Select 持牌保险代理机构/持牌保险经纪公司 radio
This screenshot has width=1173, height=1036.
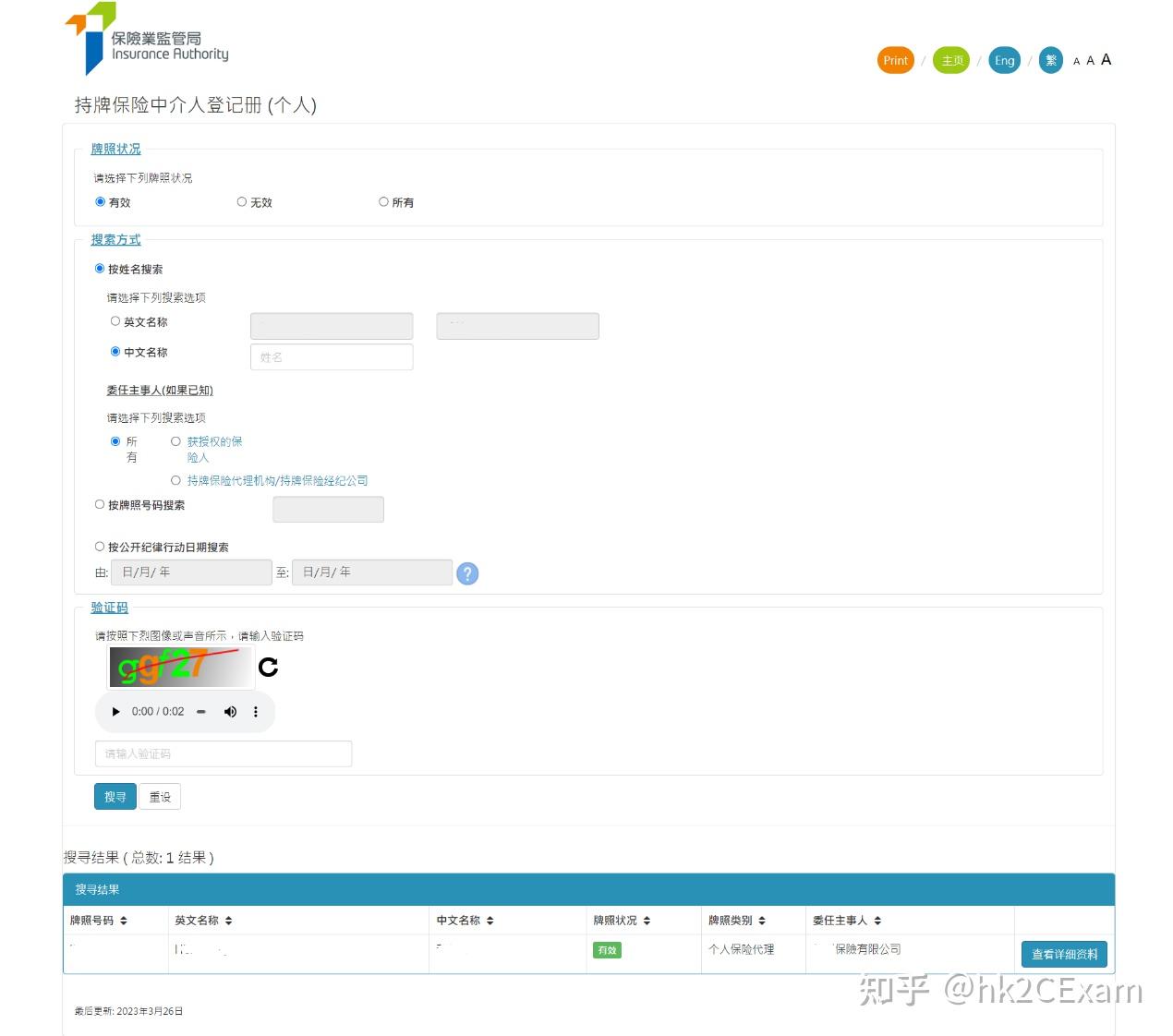pyautogui.click(x=175, y=480)
